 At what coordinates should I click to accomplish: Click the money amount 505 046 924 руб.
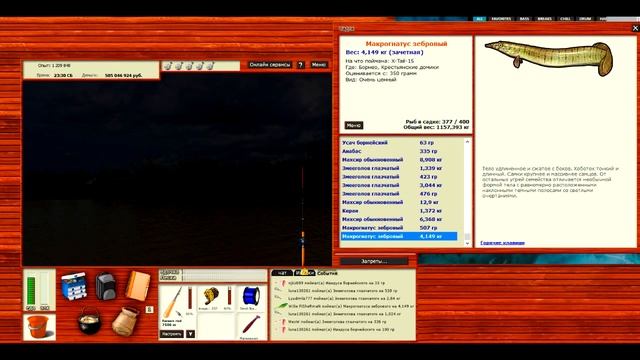click(123, 76)
